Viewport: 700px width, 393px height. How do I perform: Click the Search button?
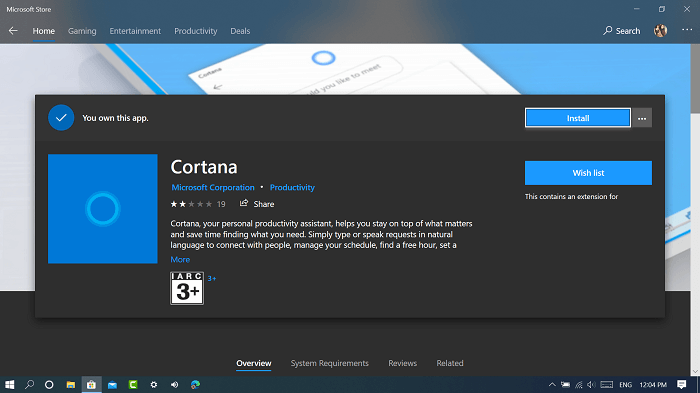621,31
